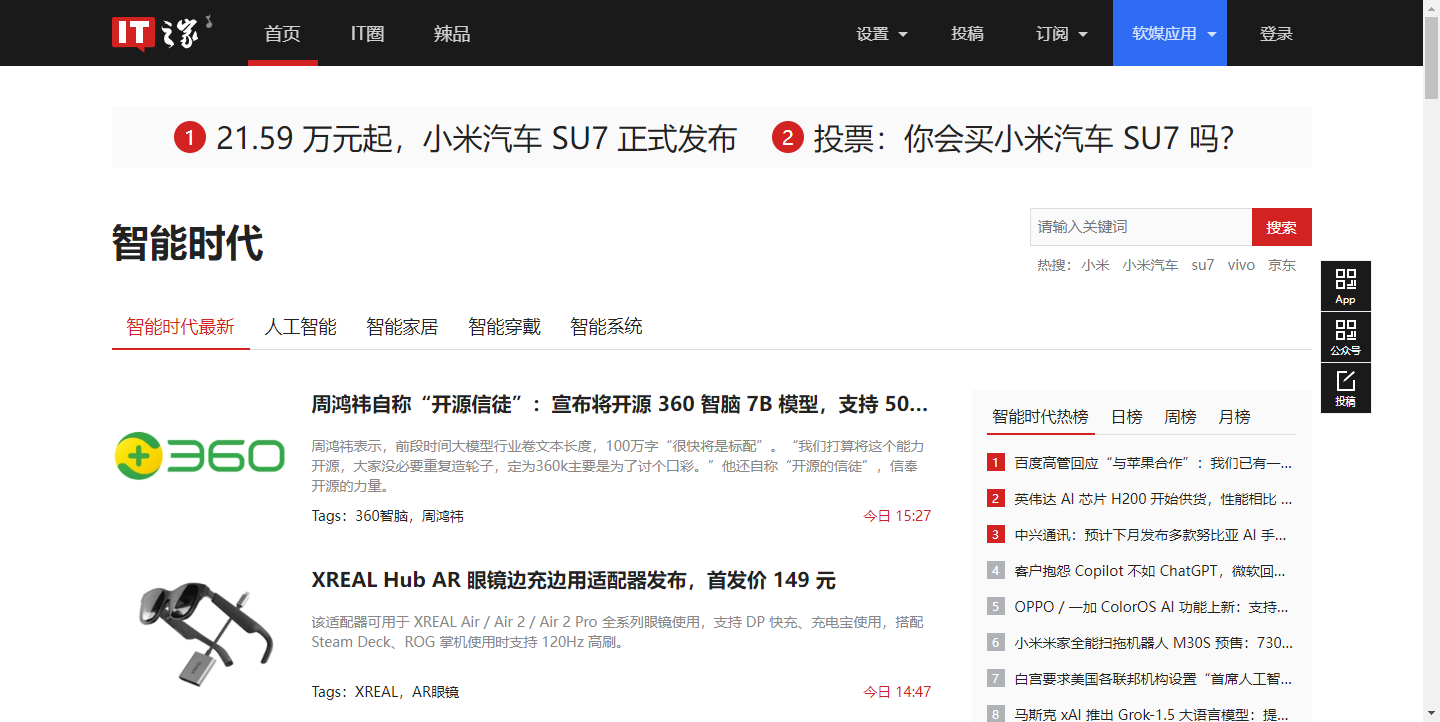Click the page vertical scrollbar thumb
The width and height of the screenshot is (1440, 722).
click(x=1431, y=58)
